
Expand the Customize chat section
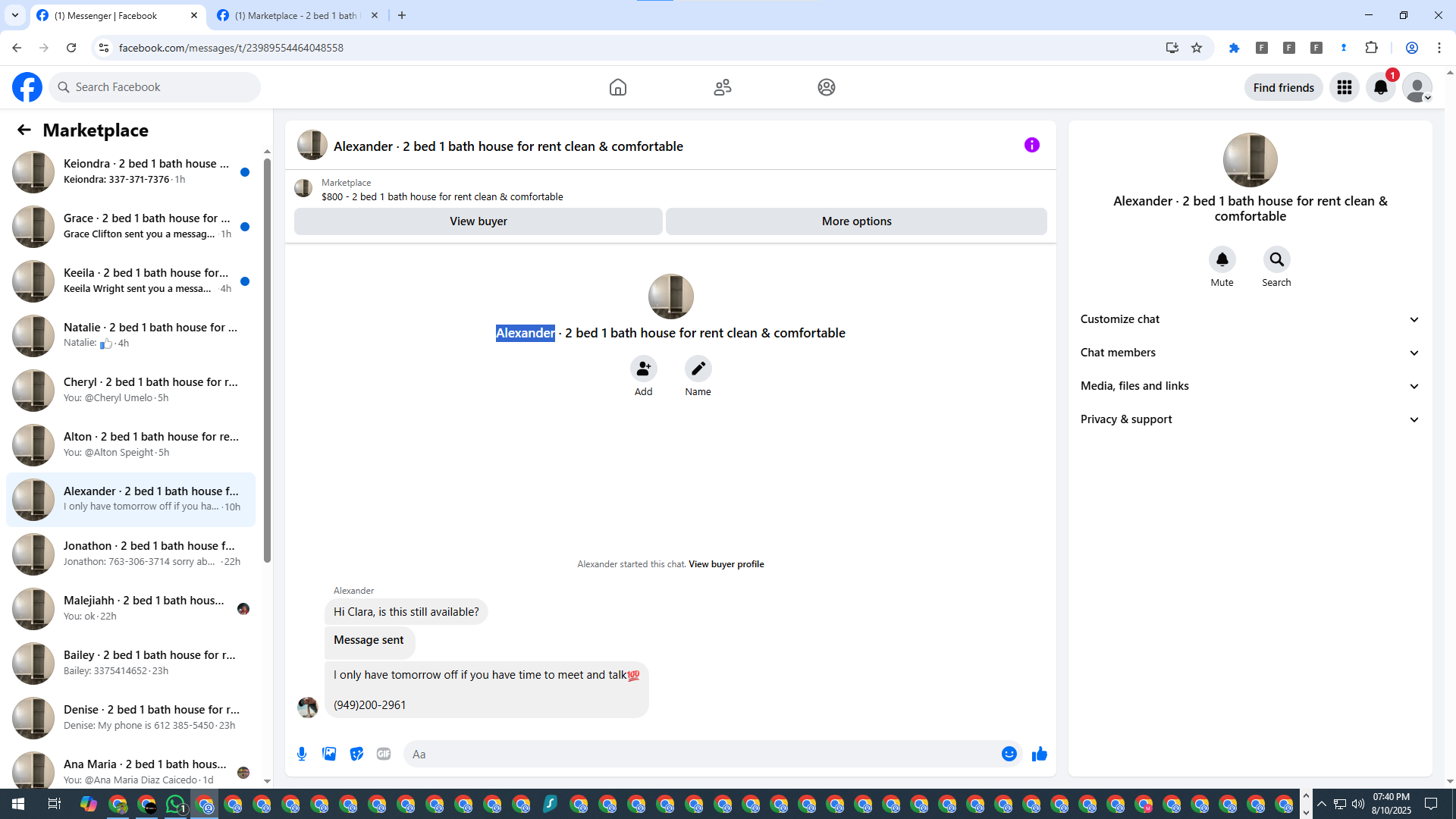click(x=1250, y=319)
